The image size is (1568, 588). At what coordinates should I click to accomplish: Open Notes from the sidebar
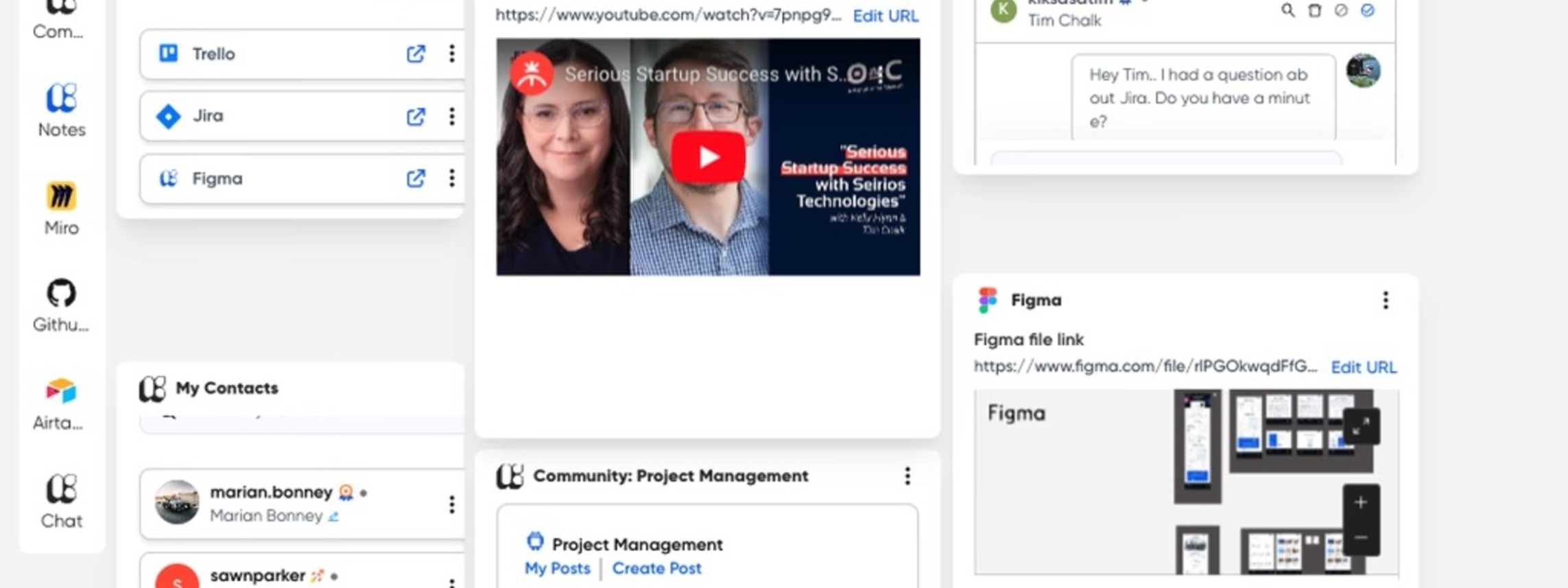point(61,110)
